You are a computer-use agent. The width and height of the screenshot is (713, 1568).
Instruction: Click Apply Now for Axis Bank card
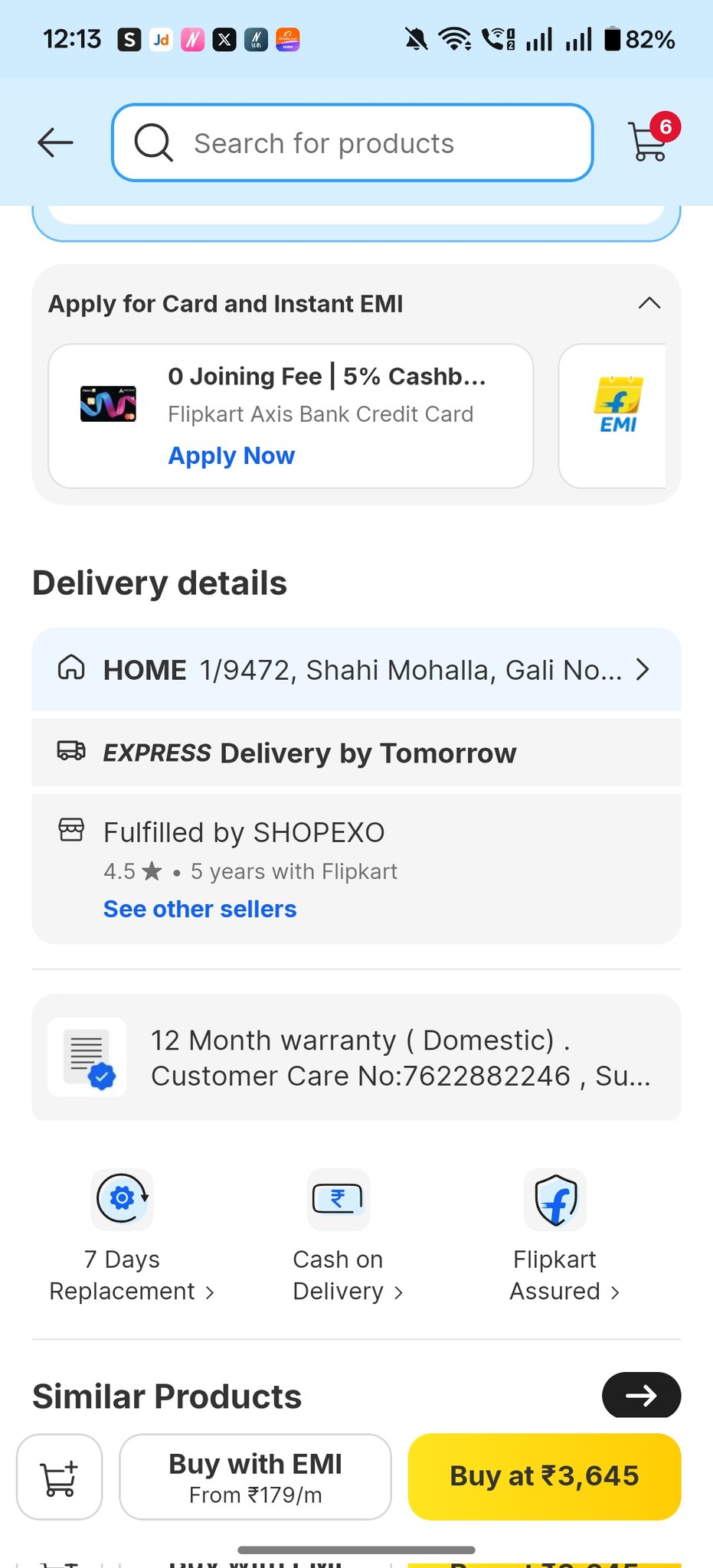(x=231, y=456)
